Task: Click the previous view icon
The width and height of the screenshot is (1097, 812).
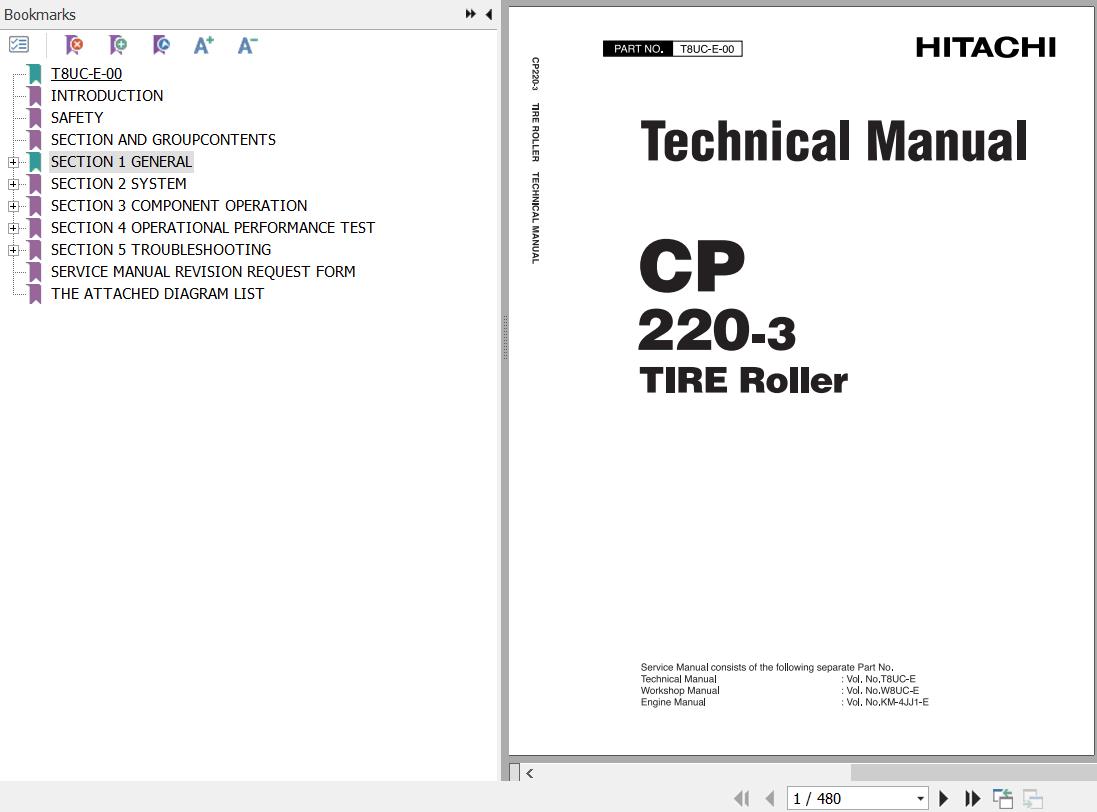Action: (x=1003, y=798)
